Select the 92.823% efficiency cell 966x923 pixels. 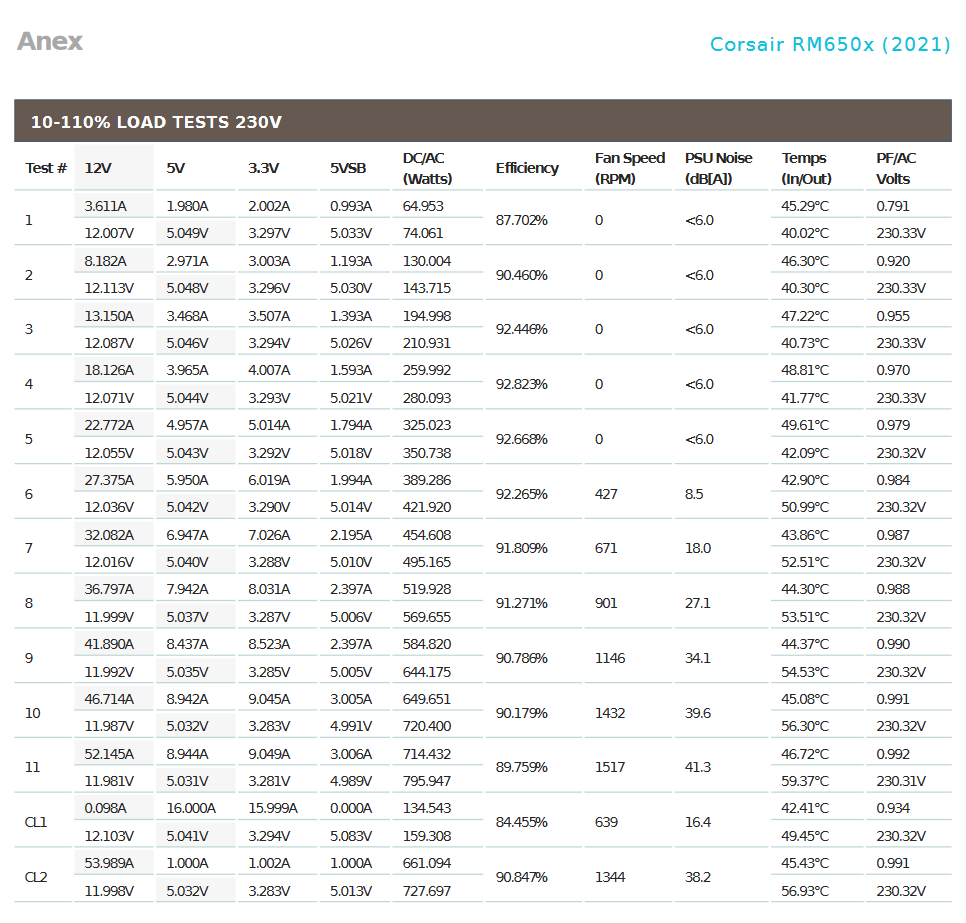click(x=521, y=384)
